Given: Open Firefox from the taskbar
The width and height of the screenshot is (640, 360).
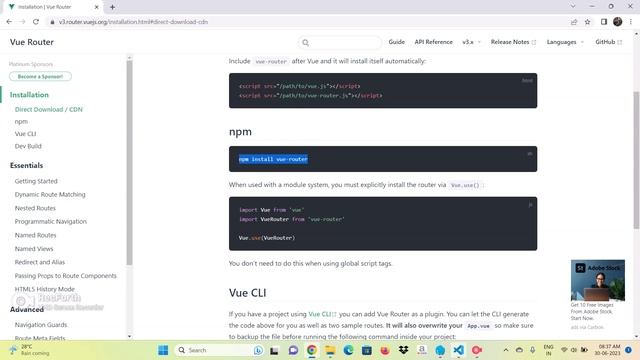Looking at the screenshot, I should click(x=385, y=350).
